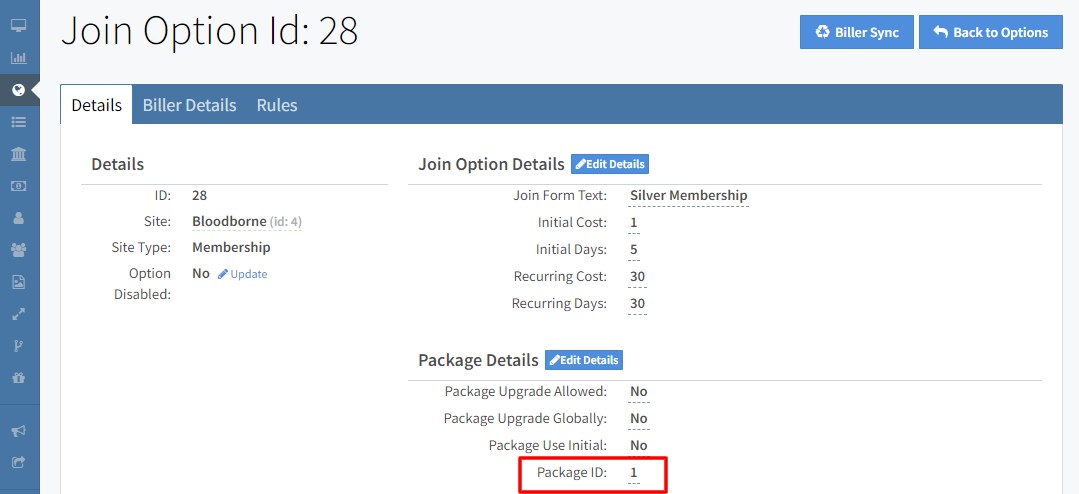1079x494 pixels.
Task: Click the gift icon in sidebar
Action: pyautogui.click(x=18, y=378)
